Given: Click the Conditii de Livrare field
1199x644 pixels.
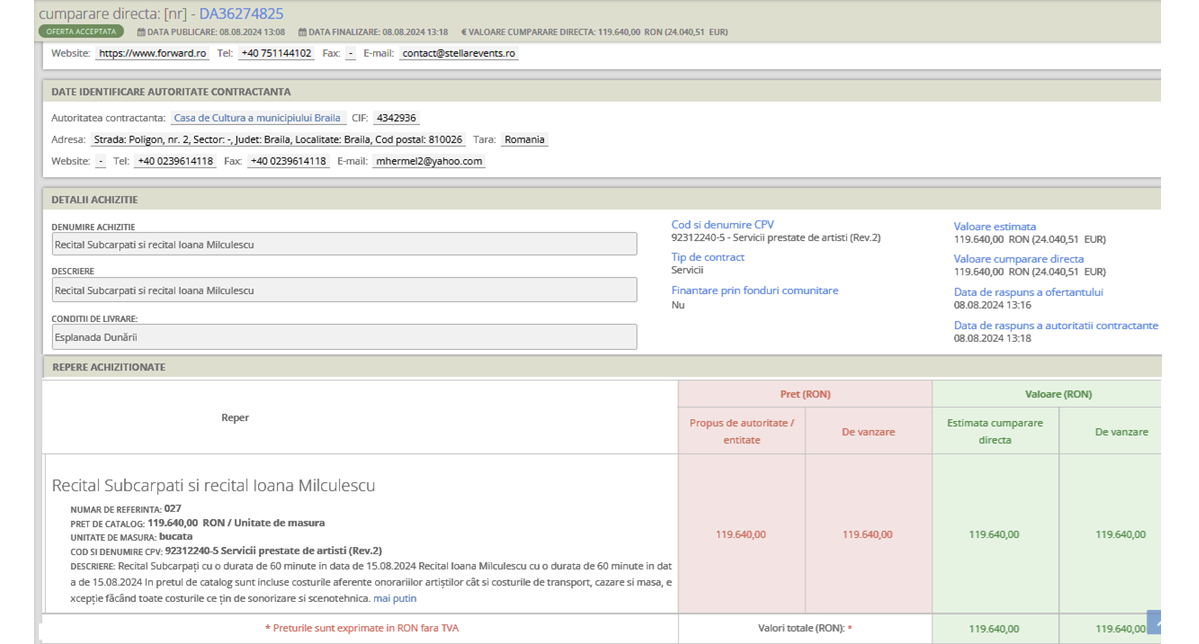Looking at the screenshot, I should 344,337.
